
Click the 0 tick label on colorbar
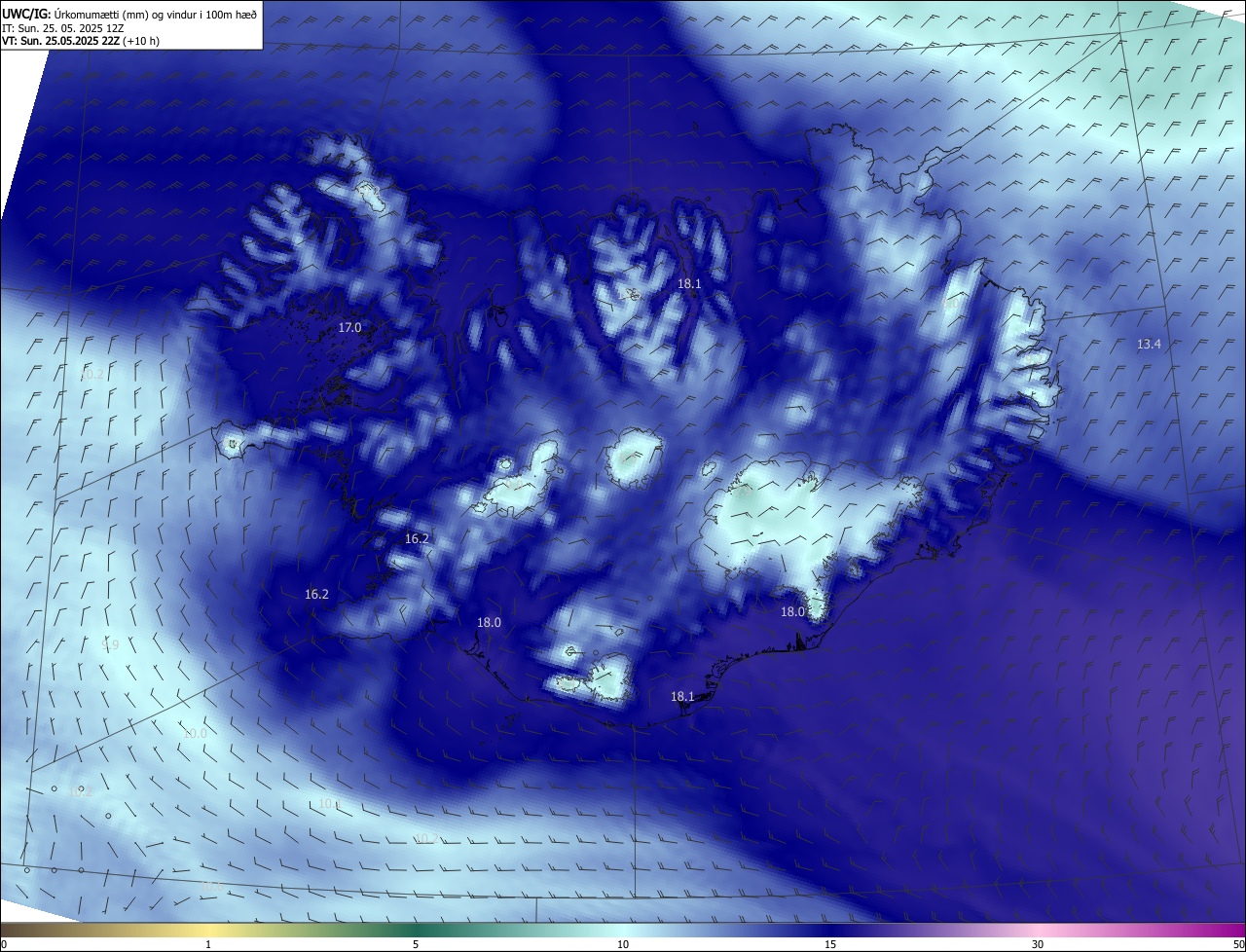[4, 944]
